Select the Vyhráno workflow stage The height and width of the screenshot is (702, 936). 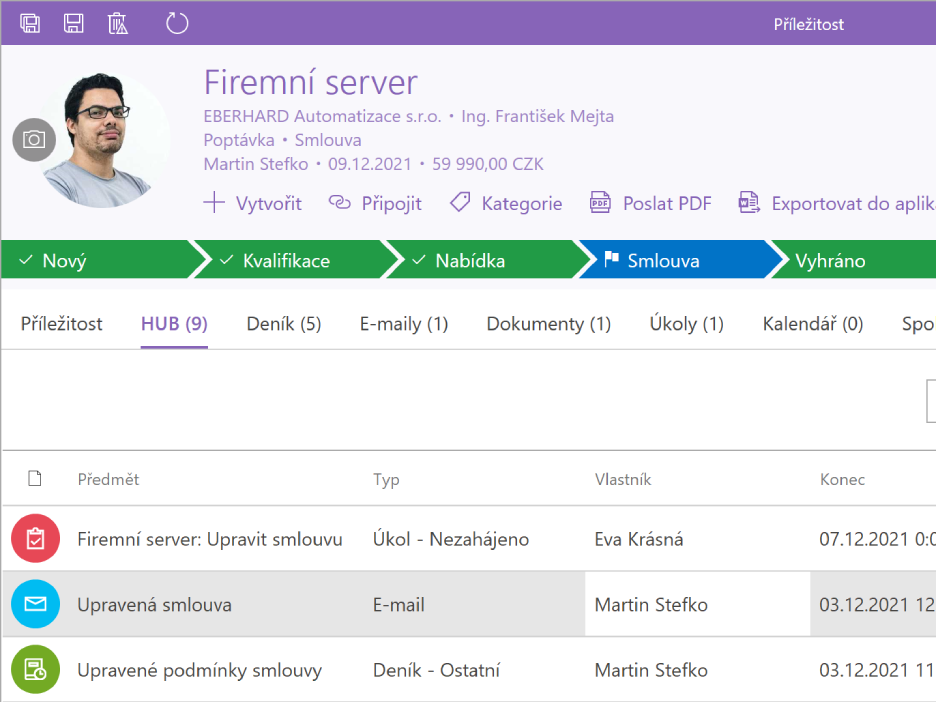tap(854, 260)
